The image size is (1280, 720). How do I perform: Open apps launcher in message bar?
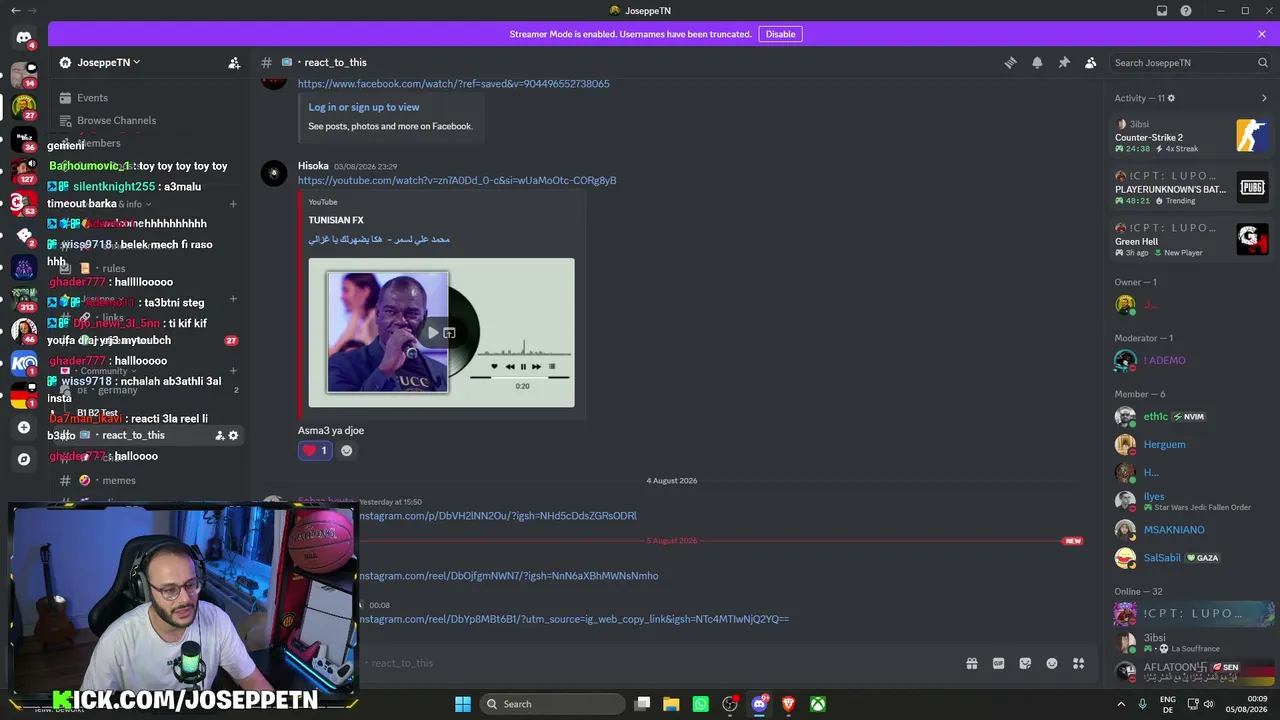pos(1079,663)
